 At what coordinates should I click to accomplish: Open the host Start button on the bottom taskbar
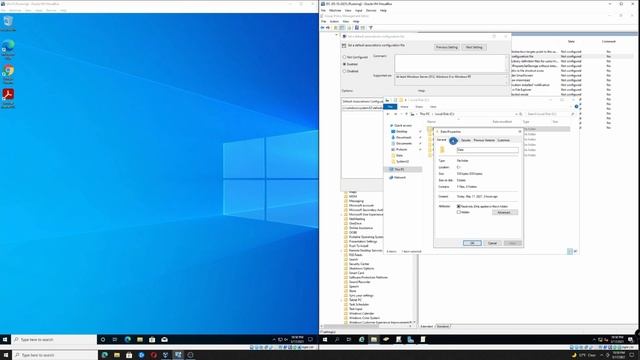click(6, 355)
